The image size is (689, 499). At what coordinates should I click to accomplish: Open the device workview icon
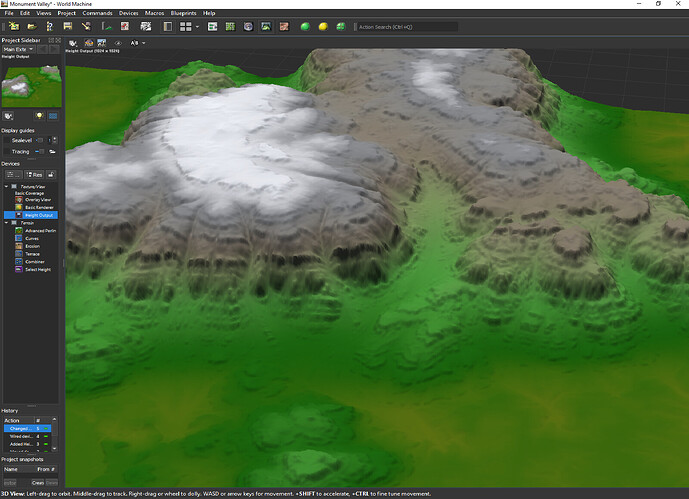pyautogui.click(x=212, y=27)
